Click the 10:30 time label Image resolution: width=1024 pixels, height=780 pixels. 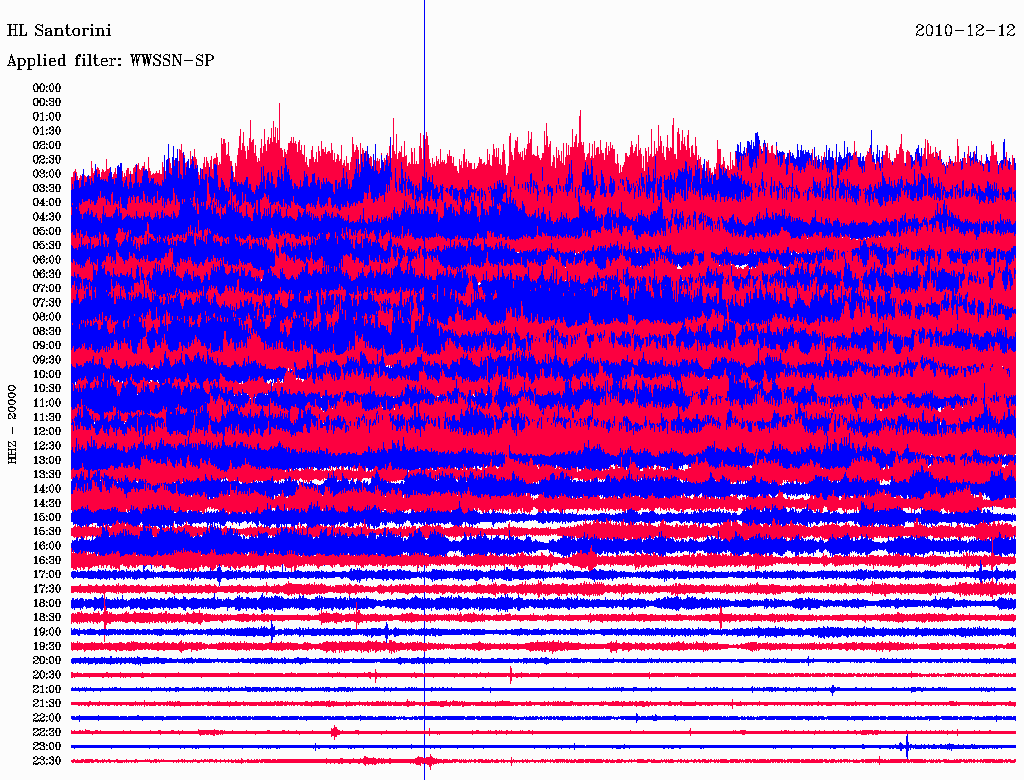click(x=47, y=389)
